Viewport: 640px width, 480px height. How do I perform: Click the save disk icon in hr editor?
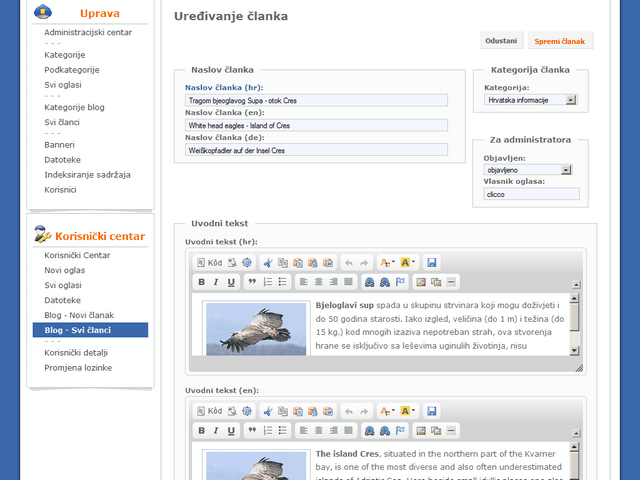pyautogui.click(x=432, y=262)
